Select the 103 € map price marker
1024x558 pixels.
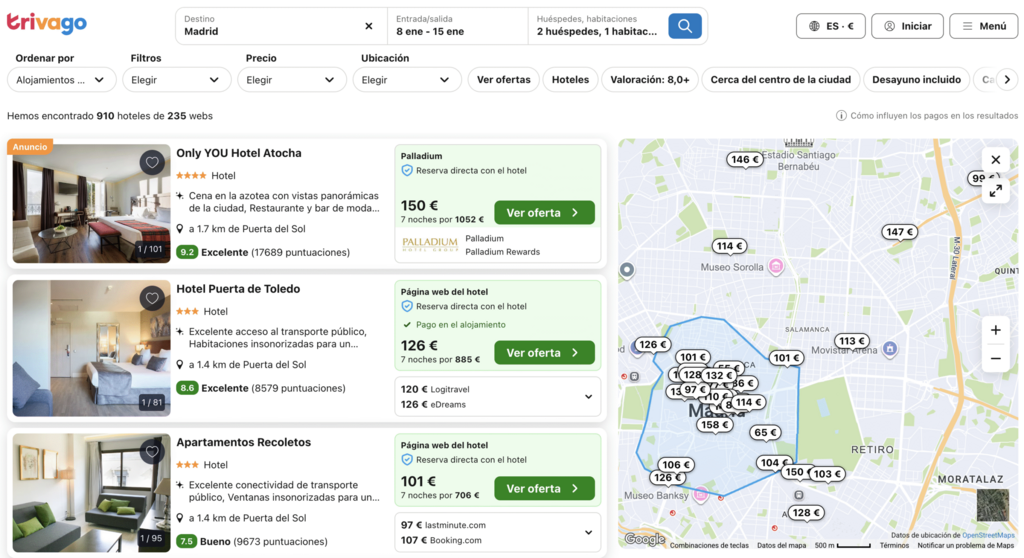point(827,474)
